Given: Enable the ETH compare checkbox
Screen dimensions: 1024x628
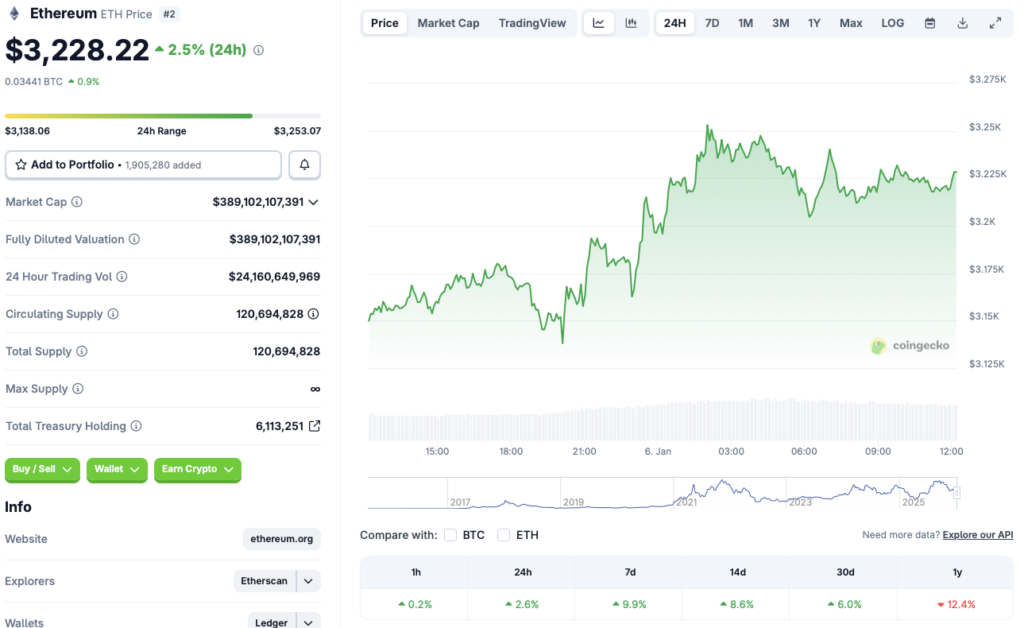Looking at the screenshot, I should click(x=503, y=535).
